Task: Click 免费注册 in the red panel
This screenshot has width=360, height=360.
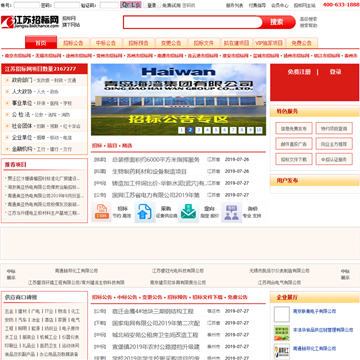Action: tap(299, 72)
